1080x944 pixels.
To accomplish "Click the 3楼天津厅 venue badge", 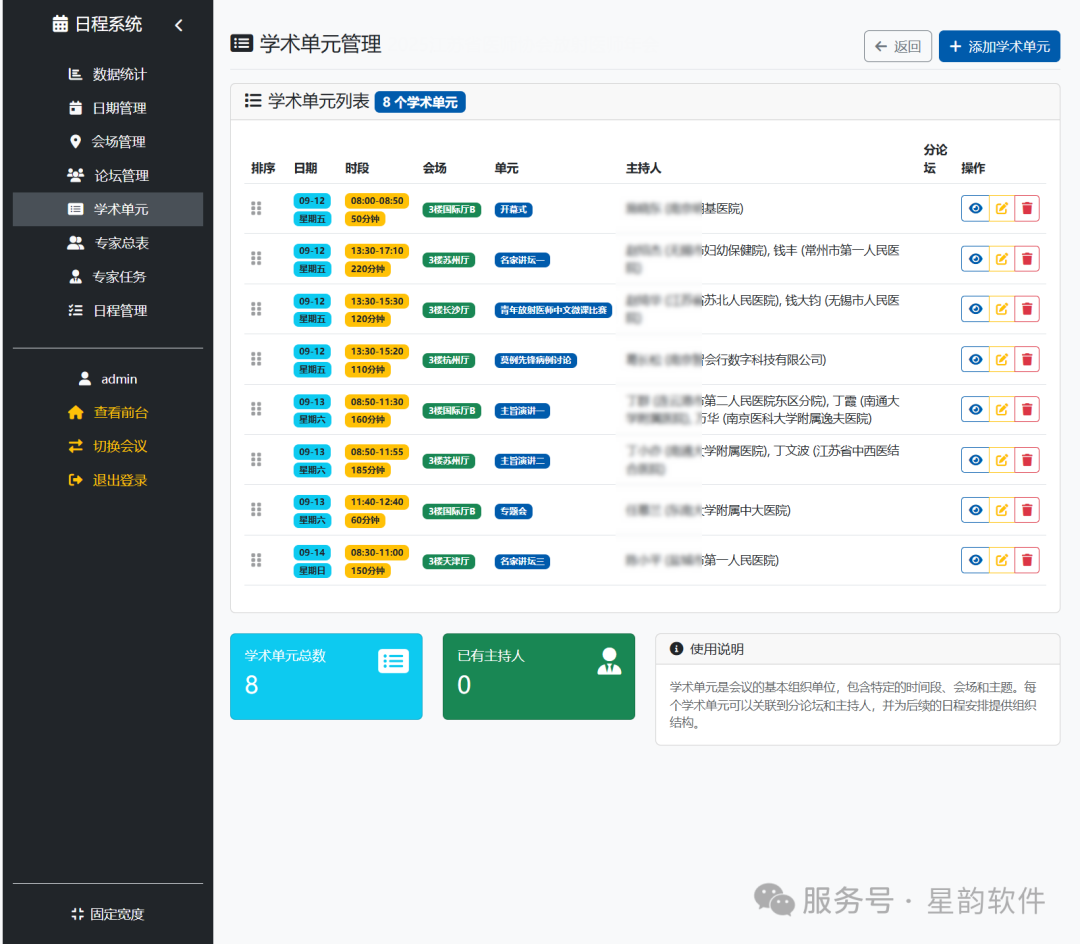I will (448, 561).
